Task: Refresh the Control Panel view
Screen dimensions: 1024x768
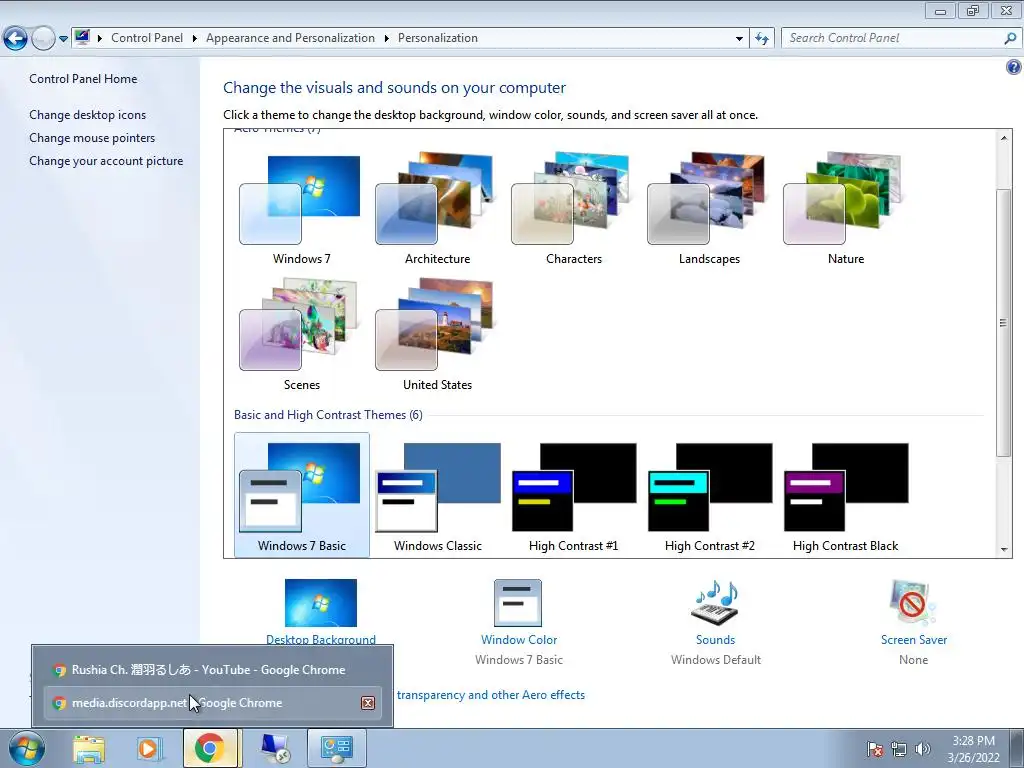Action: [x=761, y=39]
